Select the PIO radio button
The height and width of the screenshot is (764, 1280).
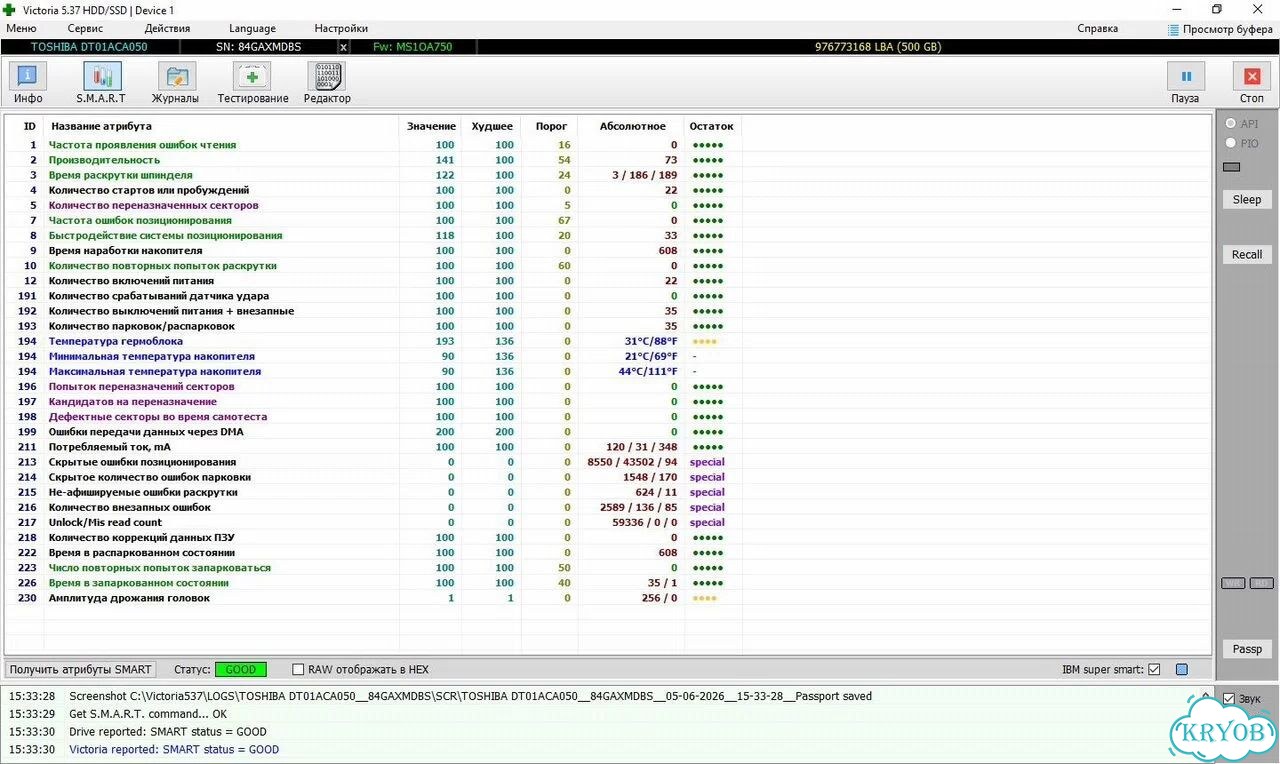(x=1231, y=143)
